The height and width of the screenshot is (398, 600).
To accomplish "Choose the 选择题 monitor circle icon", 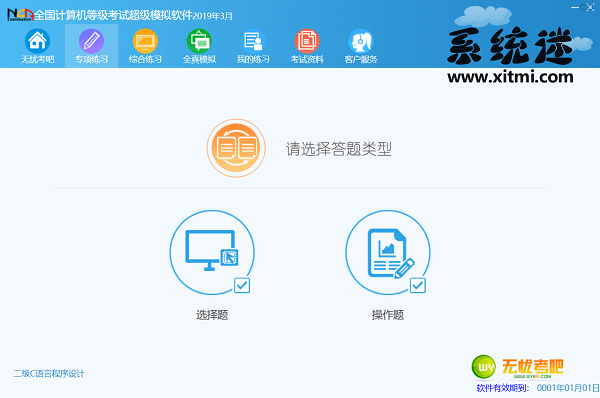I will 212,252.
